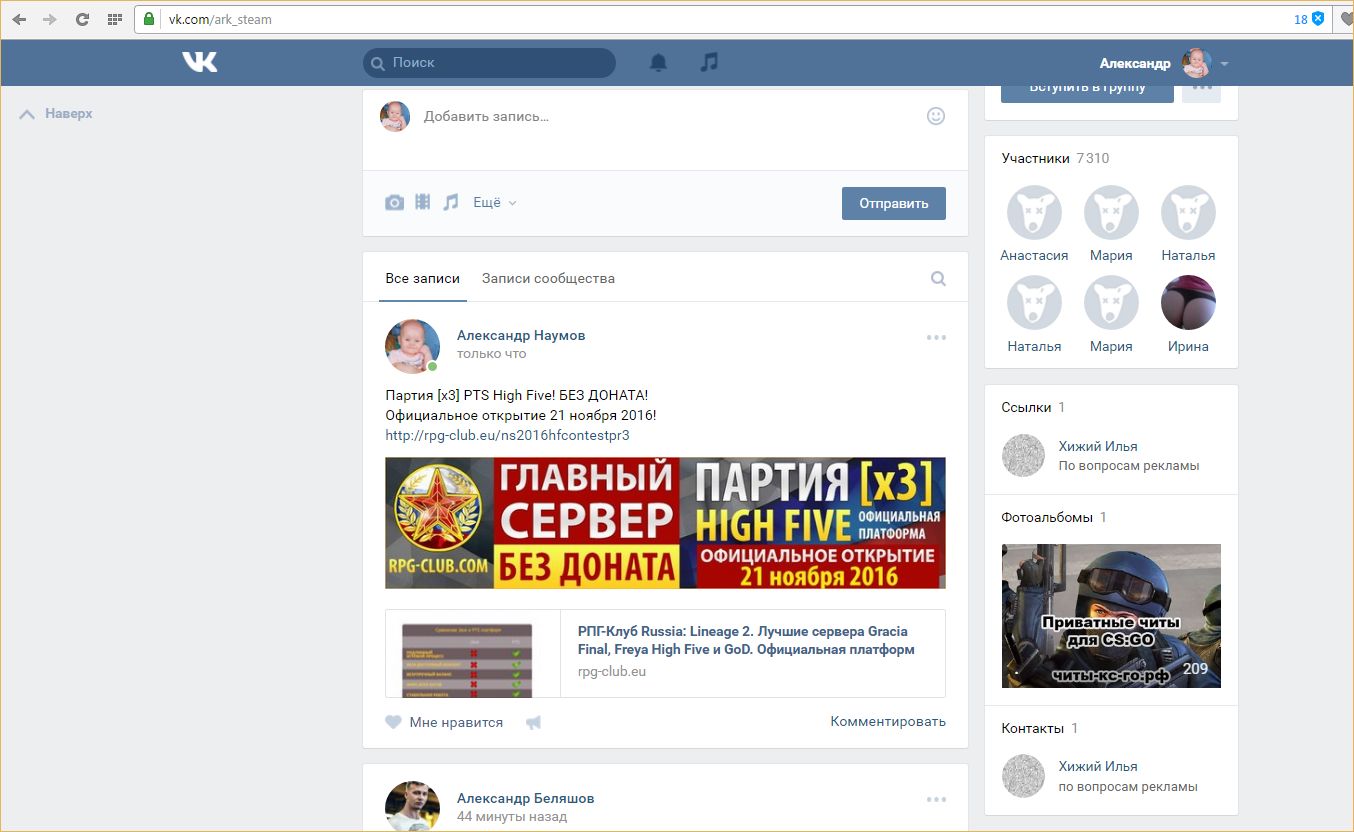
Task: Attach a photo using camera icon
Action: click(395, 203)
